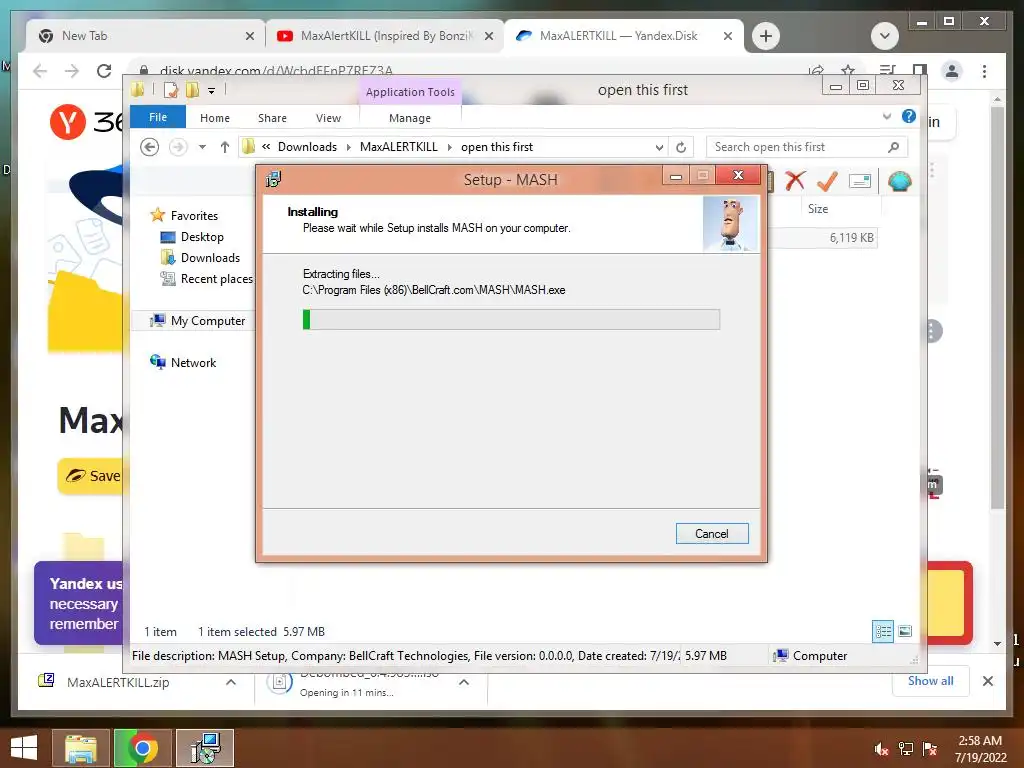Refresh the Explorer folder view
This screenshot has height=768, width=1024.
[x=680, y=148]
